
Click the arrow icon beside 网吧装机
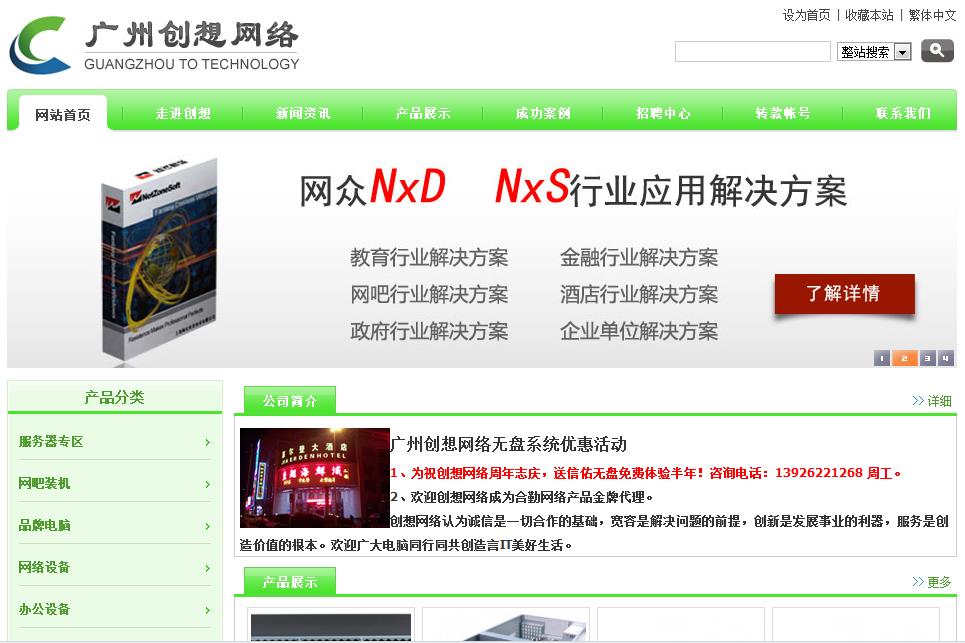pyautogui.click(x=209, y=483)
